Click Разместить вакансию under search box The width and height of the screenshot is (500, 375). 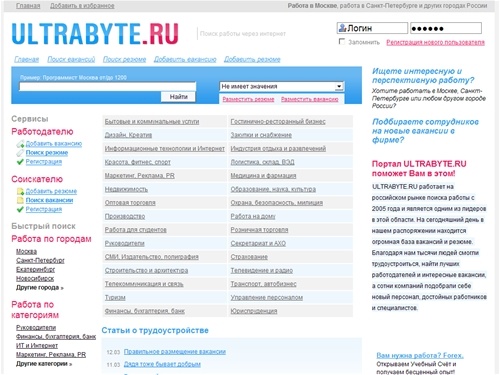310,99
